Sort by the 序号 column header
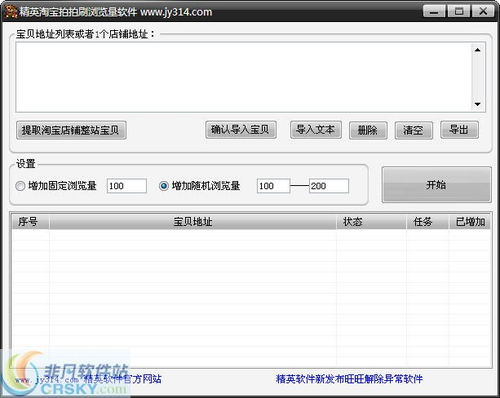500x398 pixels. pos(30,222)
